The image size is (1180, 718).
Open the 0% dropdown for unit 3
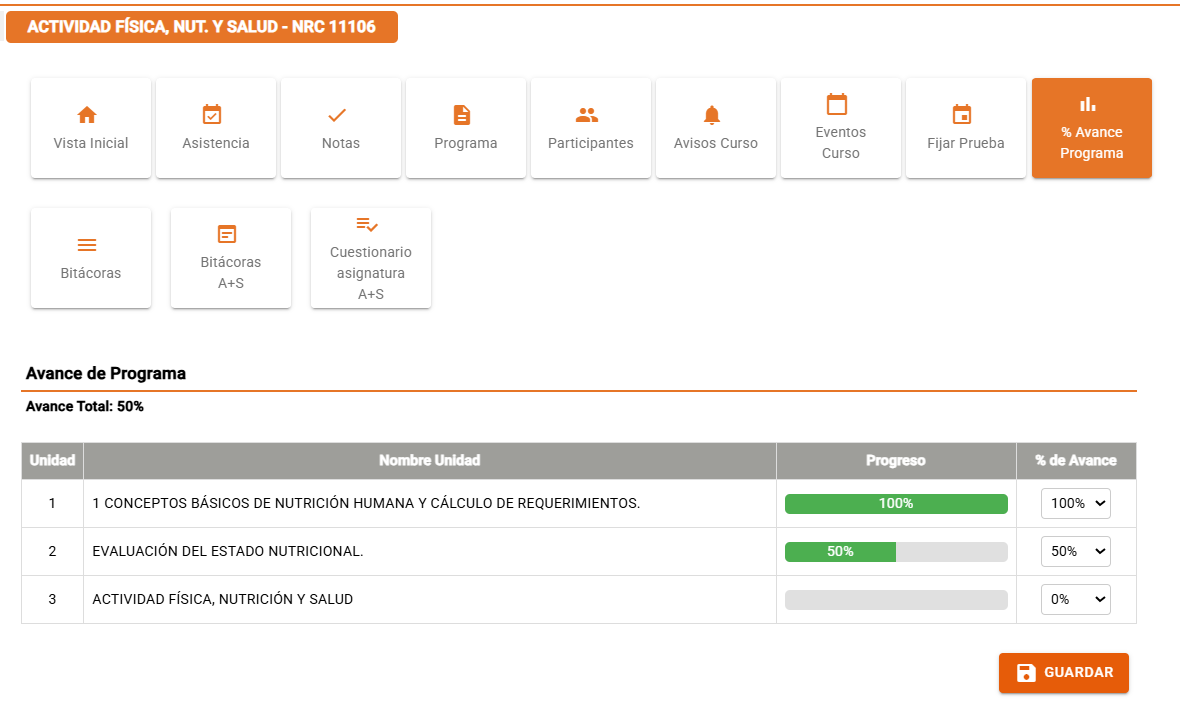click(x=1076, y=599)
